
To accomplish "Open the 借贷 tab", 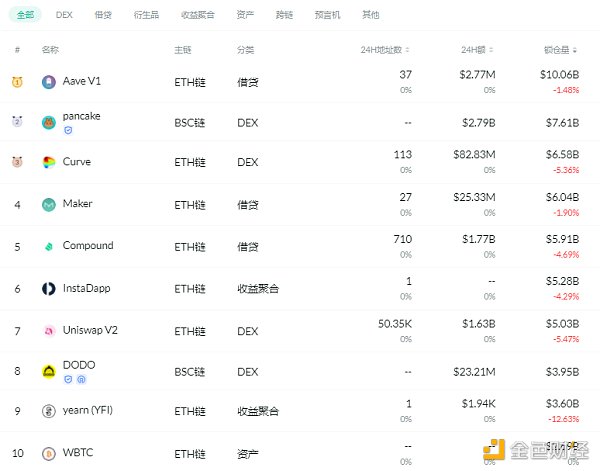I will [103, 16].
